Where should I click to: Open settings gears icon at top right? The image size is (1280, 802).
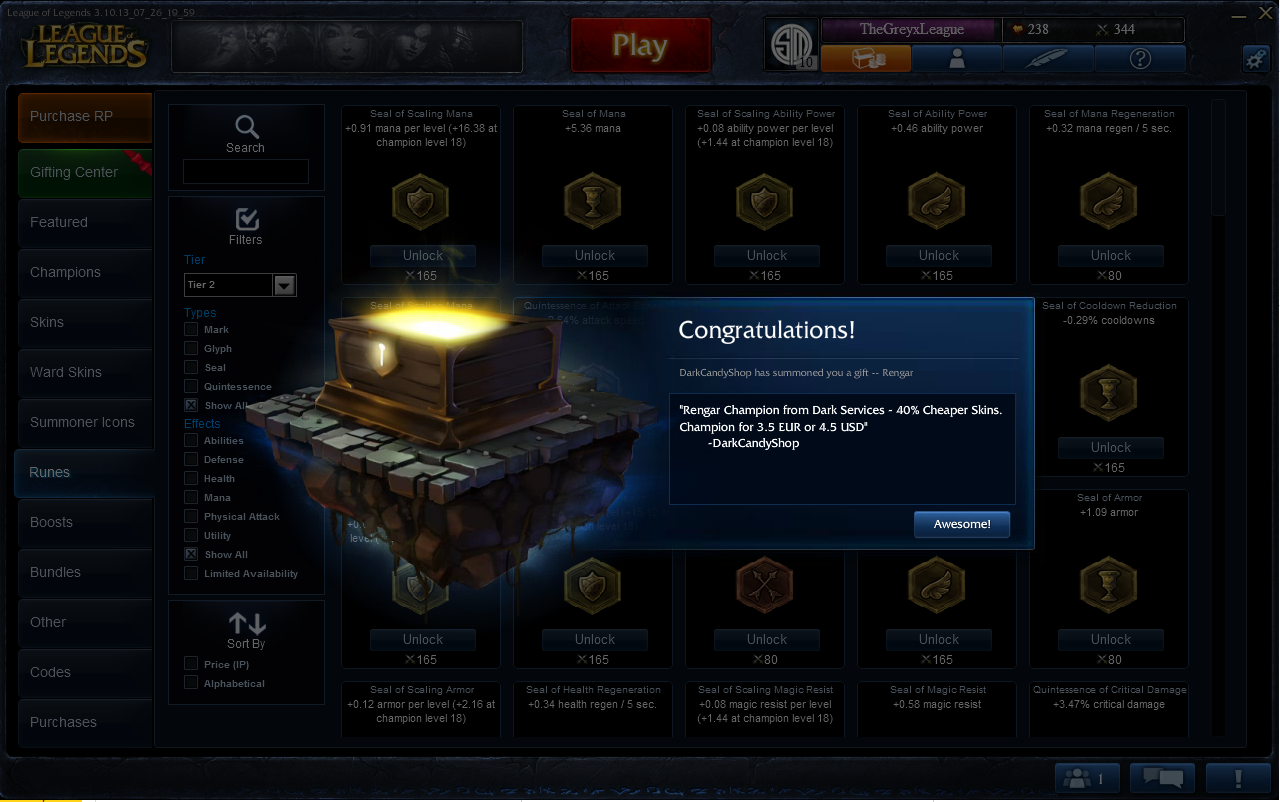coord(1256,59)
